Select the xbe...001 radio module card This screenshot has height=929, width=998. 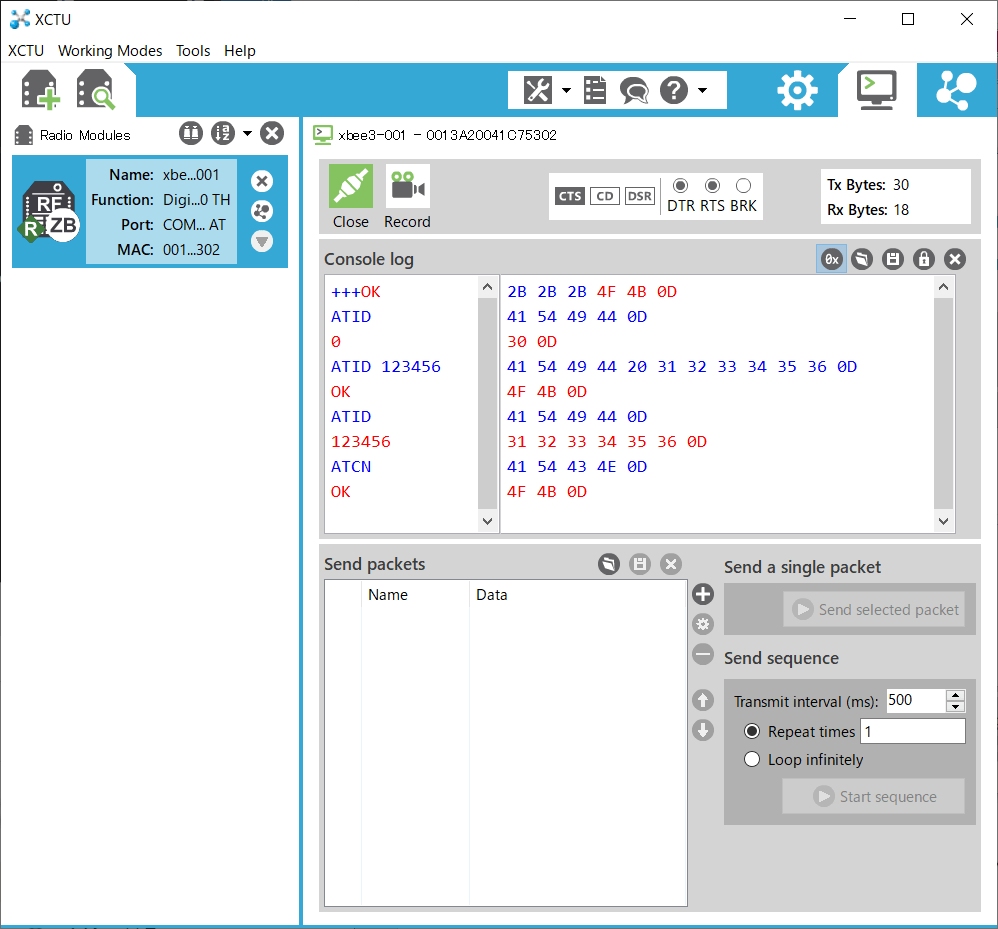coord(150,211)
